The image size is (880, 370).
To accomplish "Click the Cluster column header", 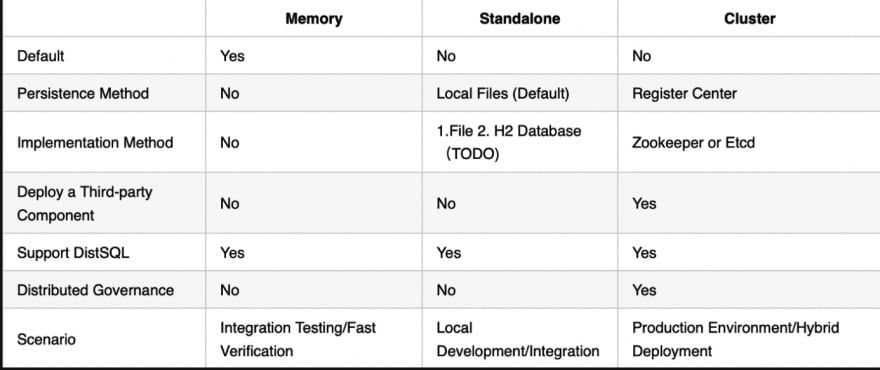I will (749, 19).
